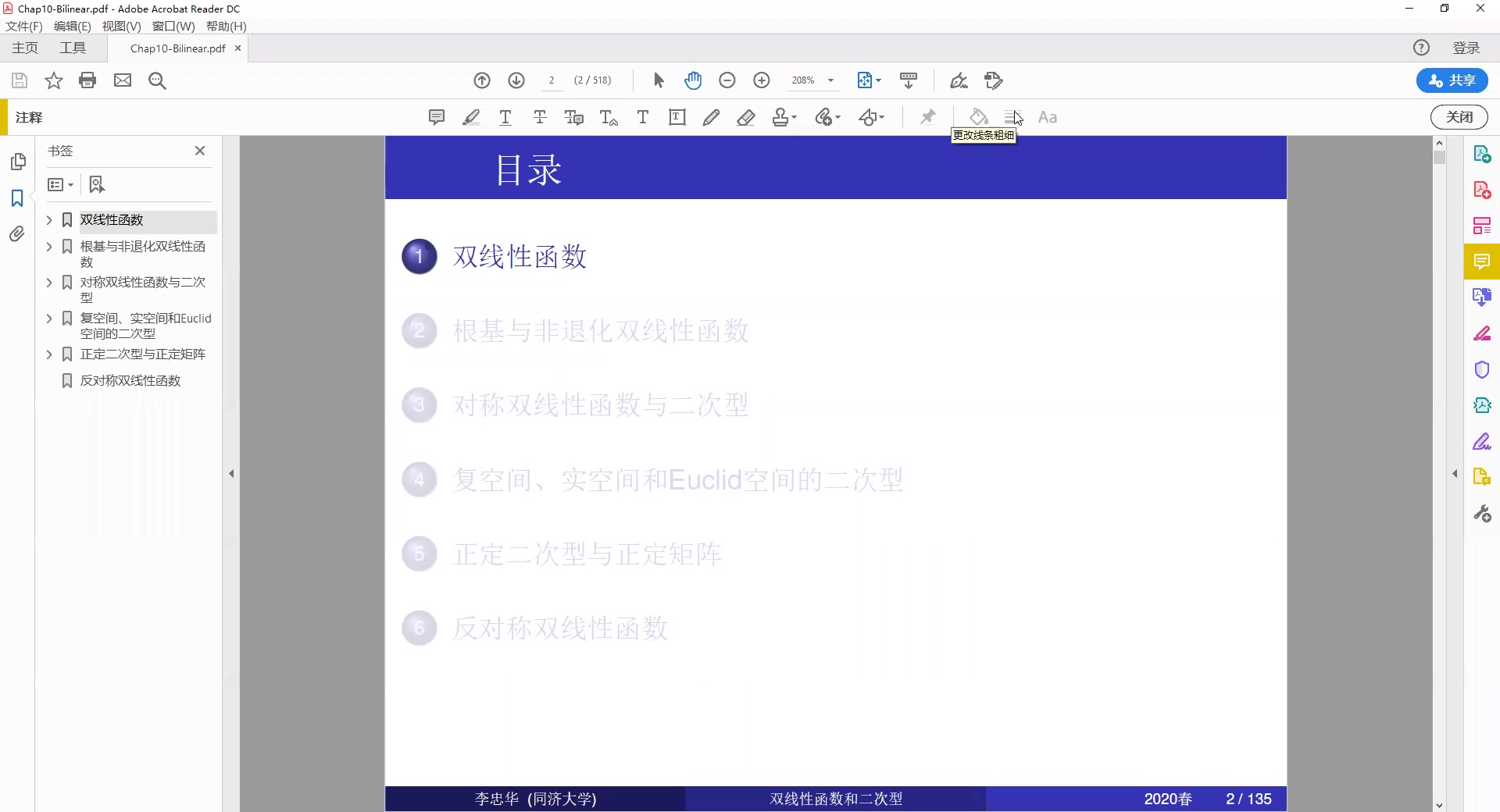Zoom out with minus button

pyautogui.click(x=727, y=80)
